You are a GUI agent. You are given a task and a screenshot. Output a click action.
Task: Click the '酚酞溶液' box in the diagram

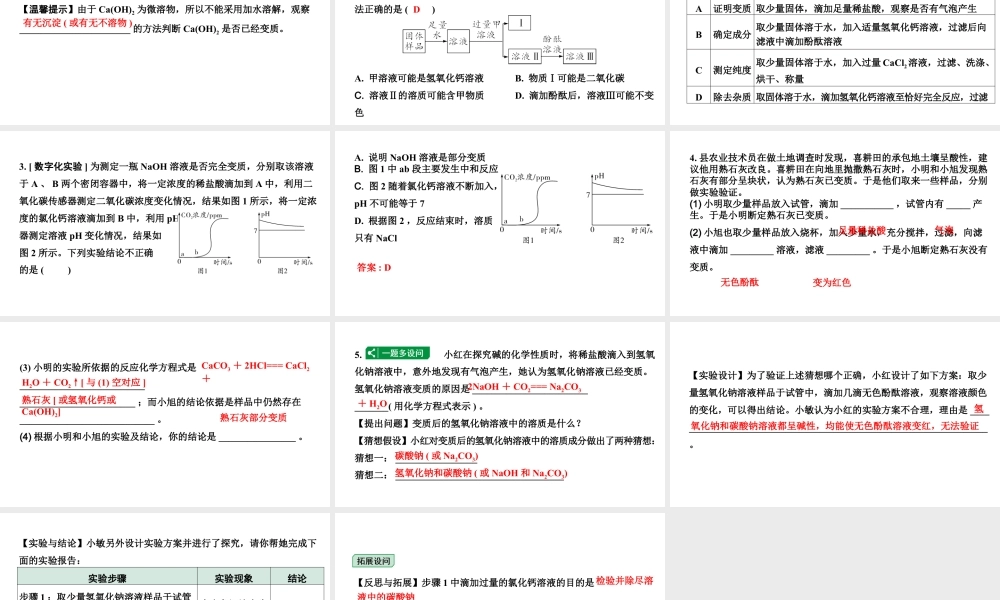coord(551,44)
